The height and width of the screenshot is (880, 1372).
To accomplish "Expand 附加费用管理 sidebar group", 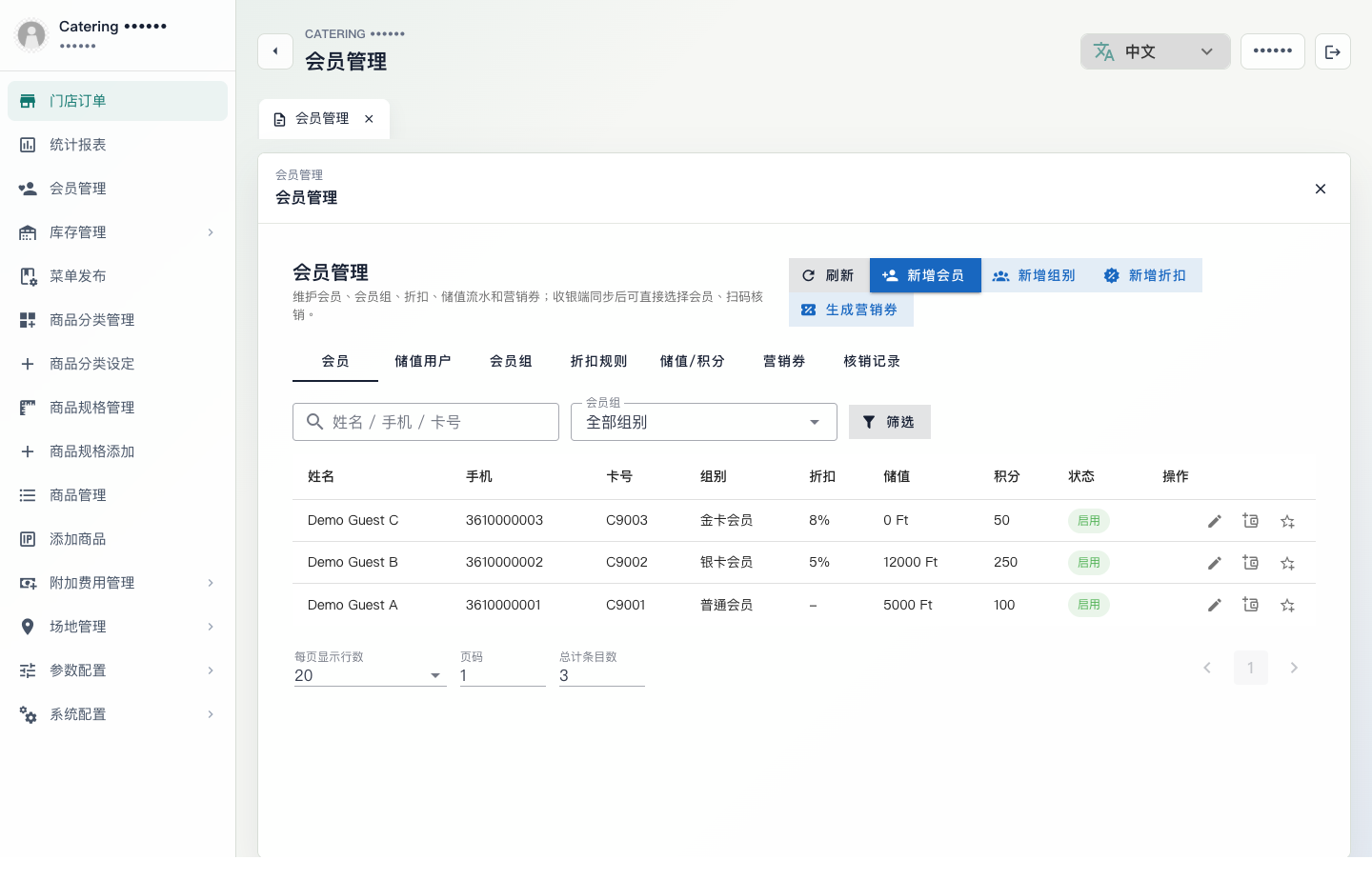I will (117, 583).
